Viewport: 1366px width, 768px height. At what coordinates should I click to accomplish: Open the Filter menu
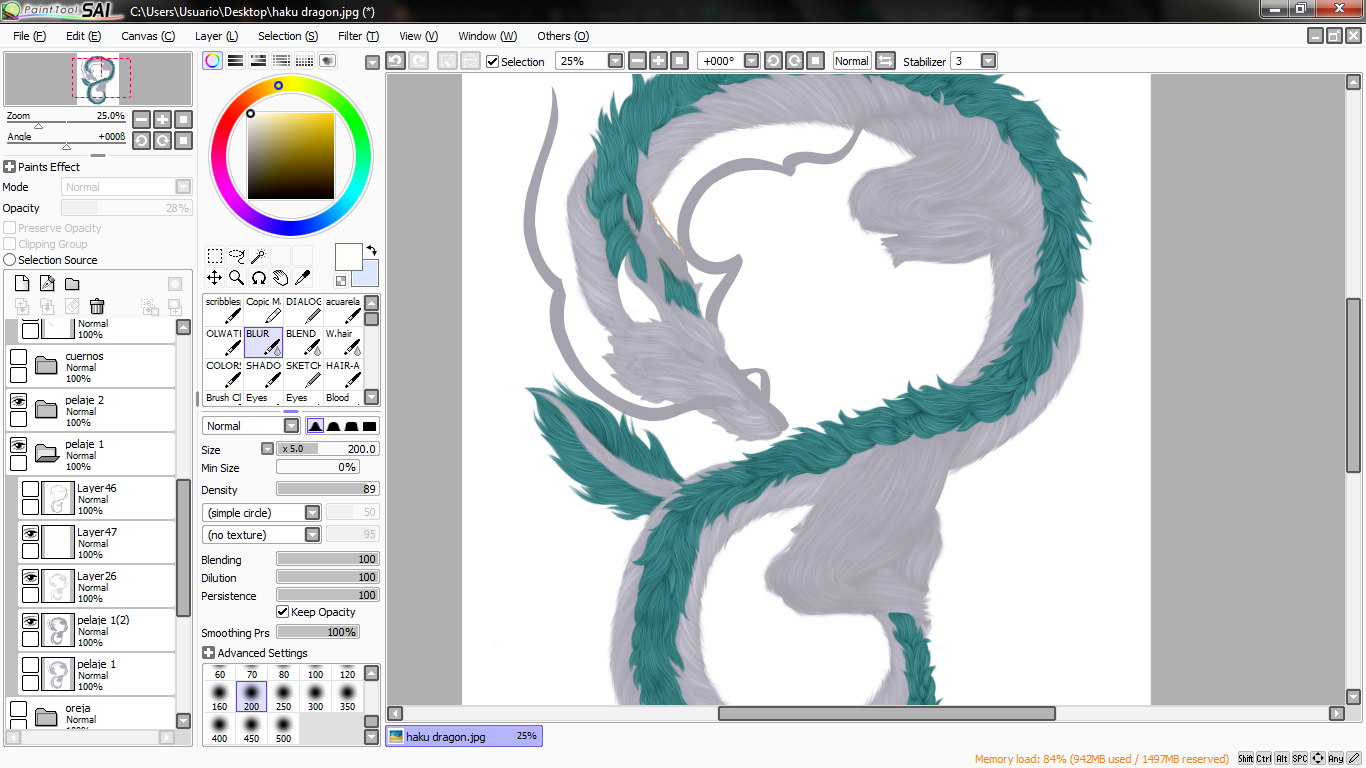point(358,36)
